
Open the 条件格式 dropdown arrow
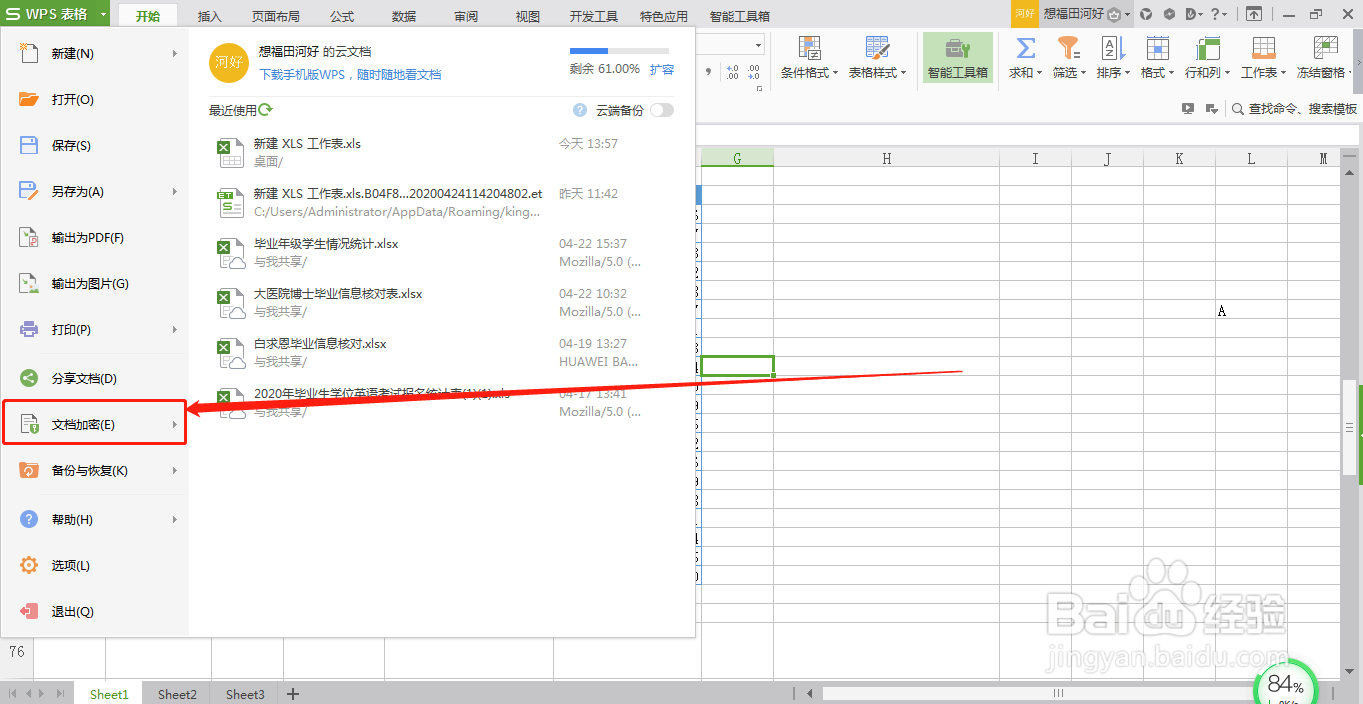point(836,73)
